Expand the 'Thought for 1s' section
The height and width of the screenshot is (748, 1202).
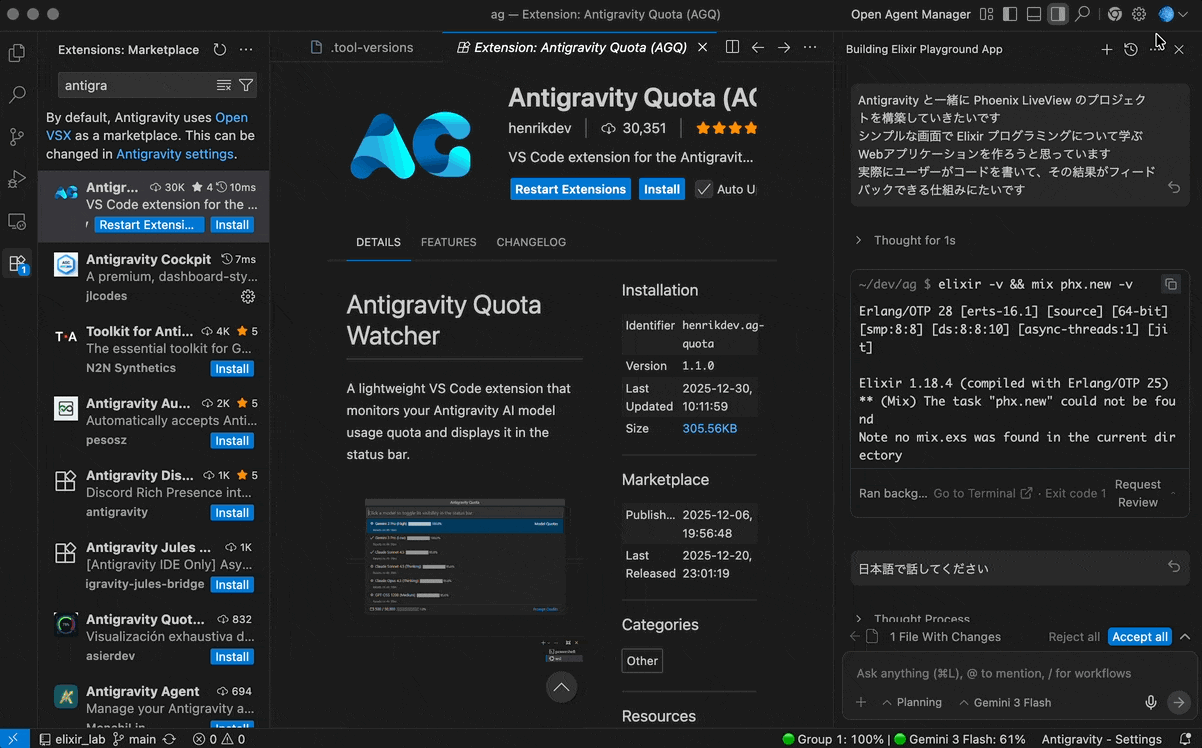coord(906,240)
